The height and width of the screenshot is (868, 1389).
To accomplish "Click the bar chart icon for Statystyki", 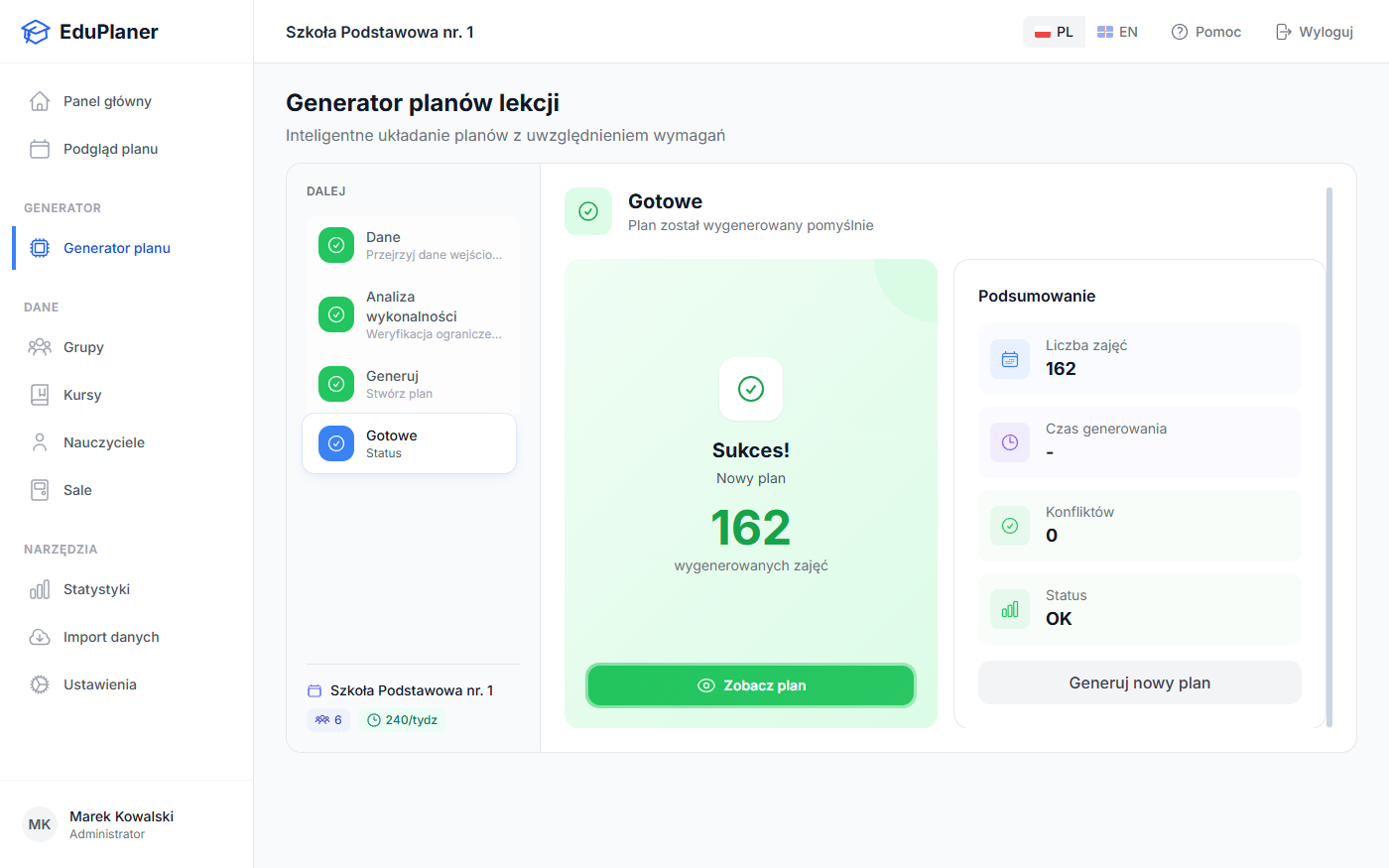I will pyautogui.click(x=40, y=589).
